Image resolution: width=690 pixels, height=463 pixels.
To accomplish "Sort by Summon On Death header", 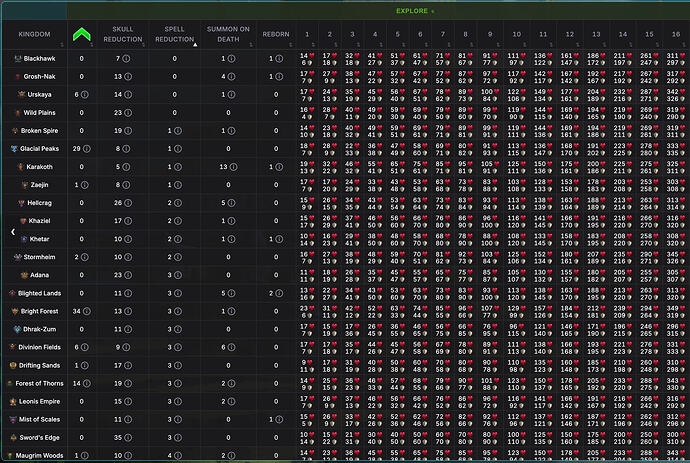I will pos(228,34).
